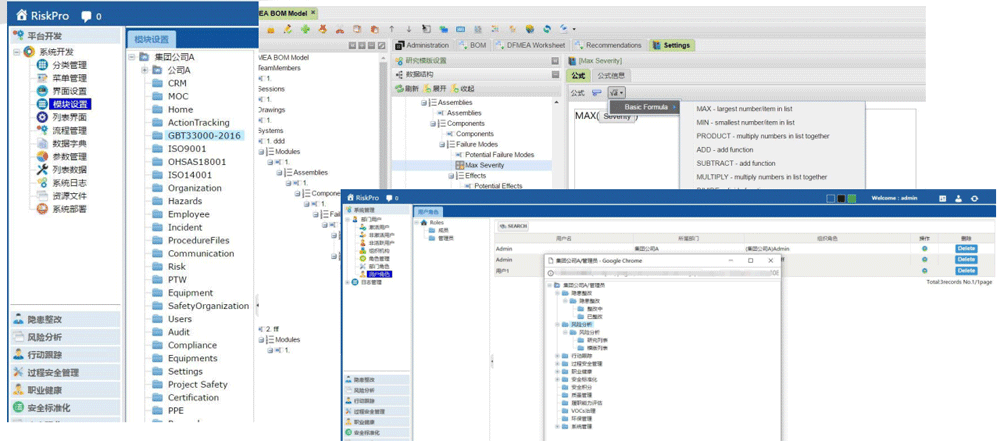The image size is (1000, 441).
Task: Open the 隐患整改 section in left window
Action: pos(66,320)
